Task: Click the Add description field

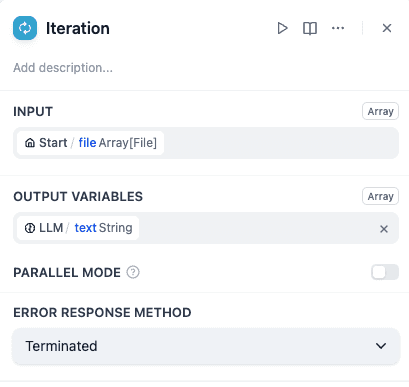Action: [x=63, y=68]
